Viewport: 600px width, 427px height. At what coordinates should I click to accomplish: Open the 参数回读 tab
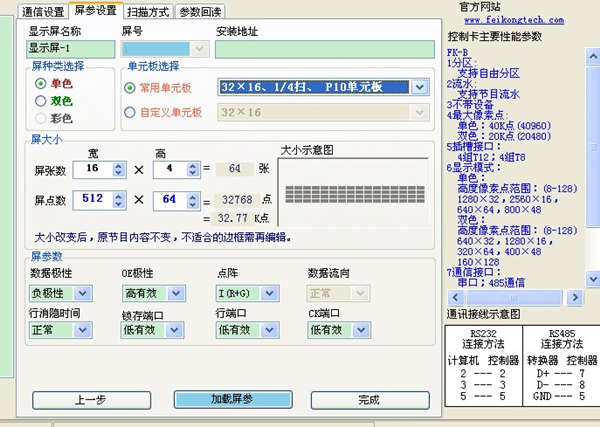pos(200,12)
